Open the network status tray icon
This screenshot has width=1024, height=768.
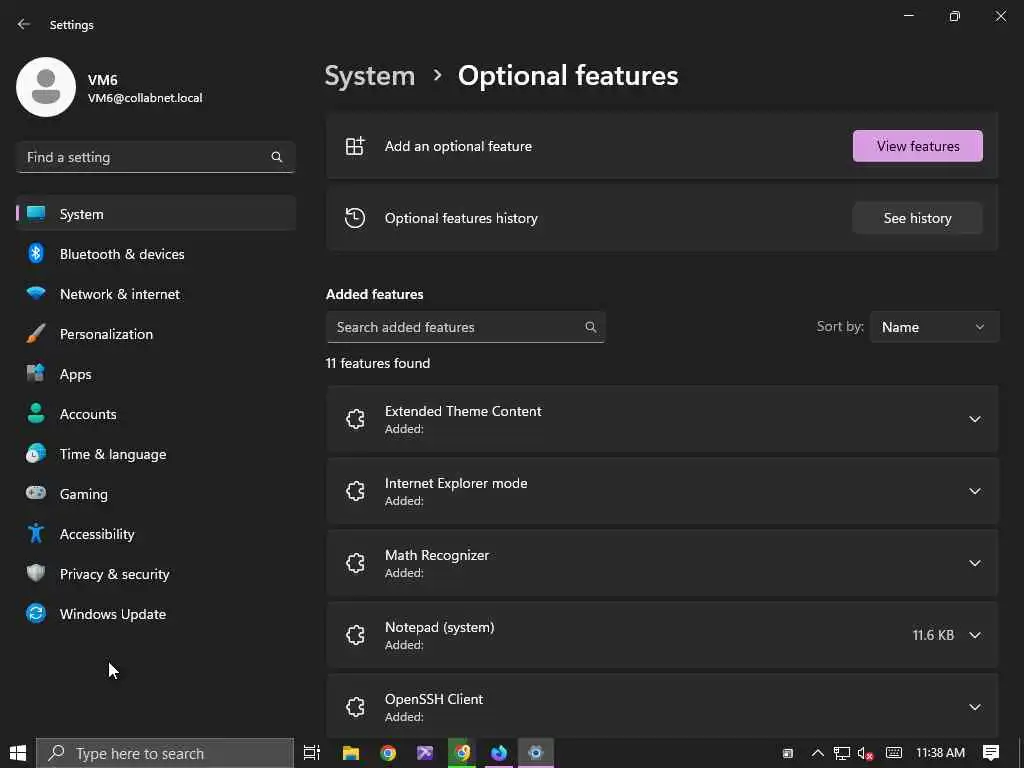click(x=842, y=753)
